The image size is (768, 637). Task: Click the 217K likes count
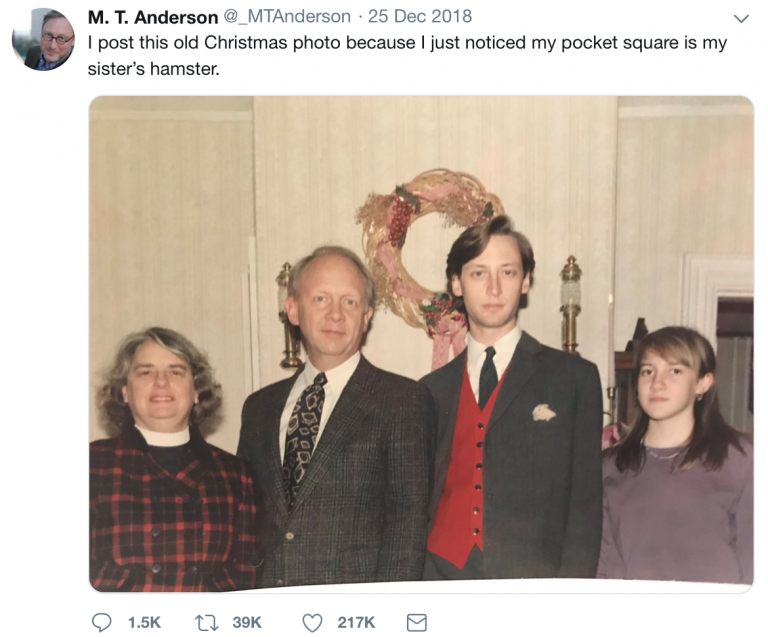click(356, 622)
